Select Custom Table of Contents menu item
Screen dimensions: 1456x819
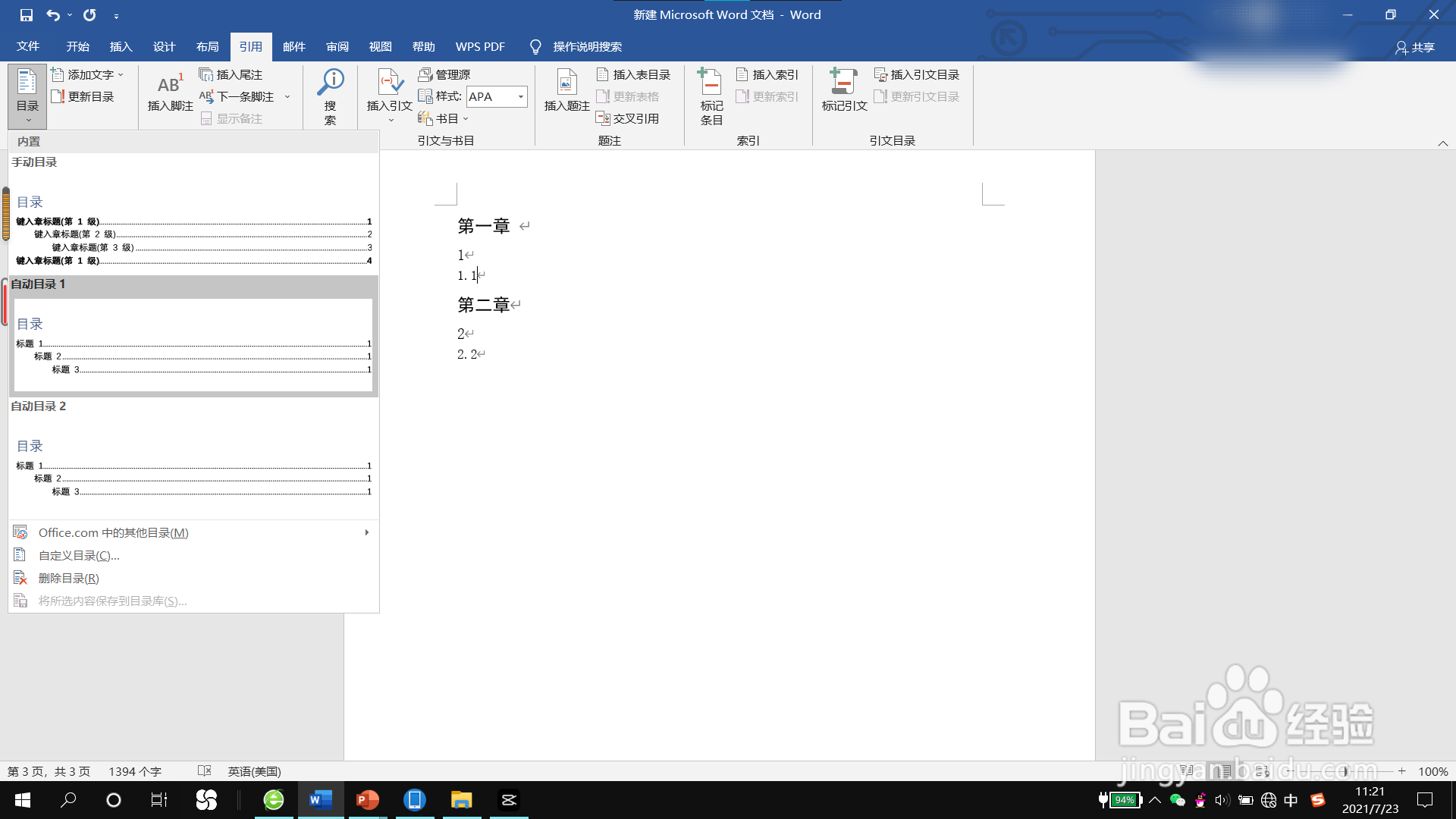tap(79, 555)
